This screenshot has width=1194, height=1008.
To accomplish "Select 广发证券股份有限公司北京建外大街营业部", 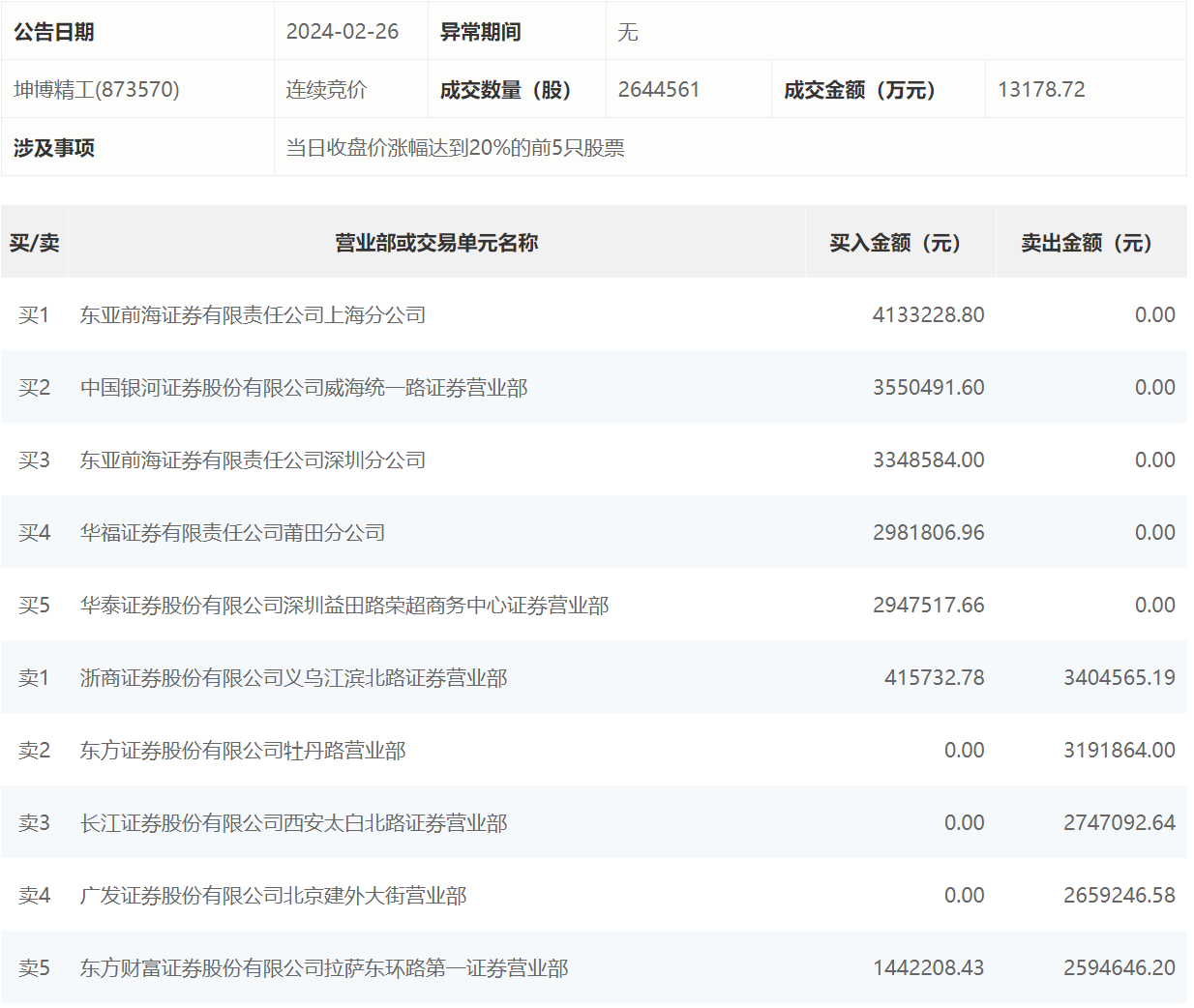I will point(274,896).
